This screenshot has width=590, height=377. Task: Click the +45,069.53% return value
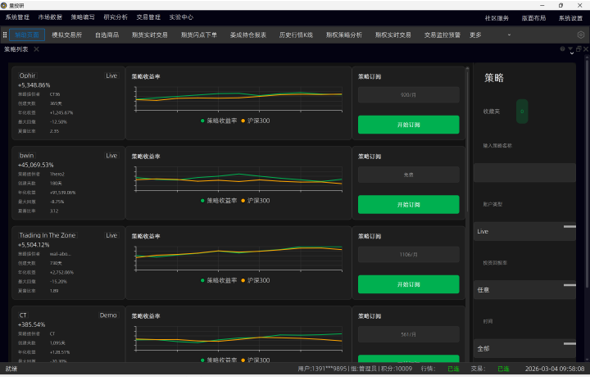(x=36, y=165)
